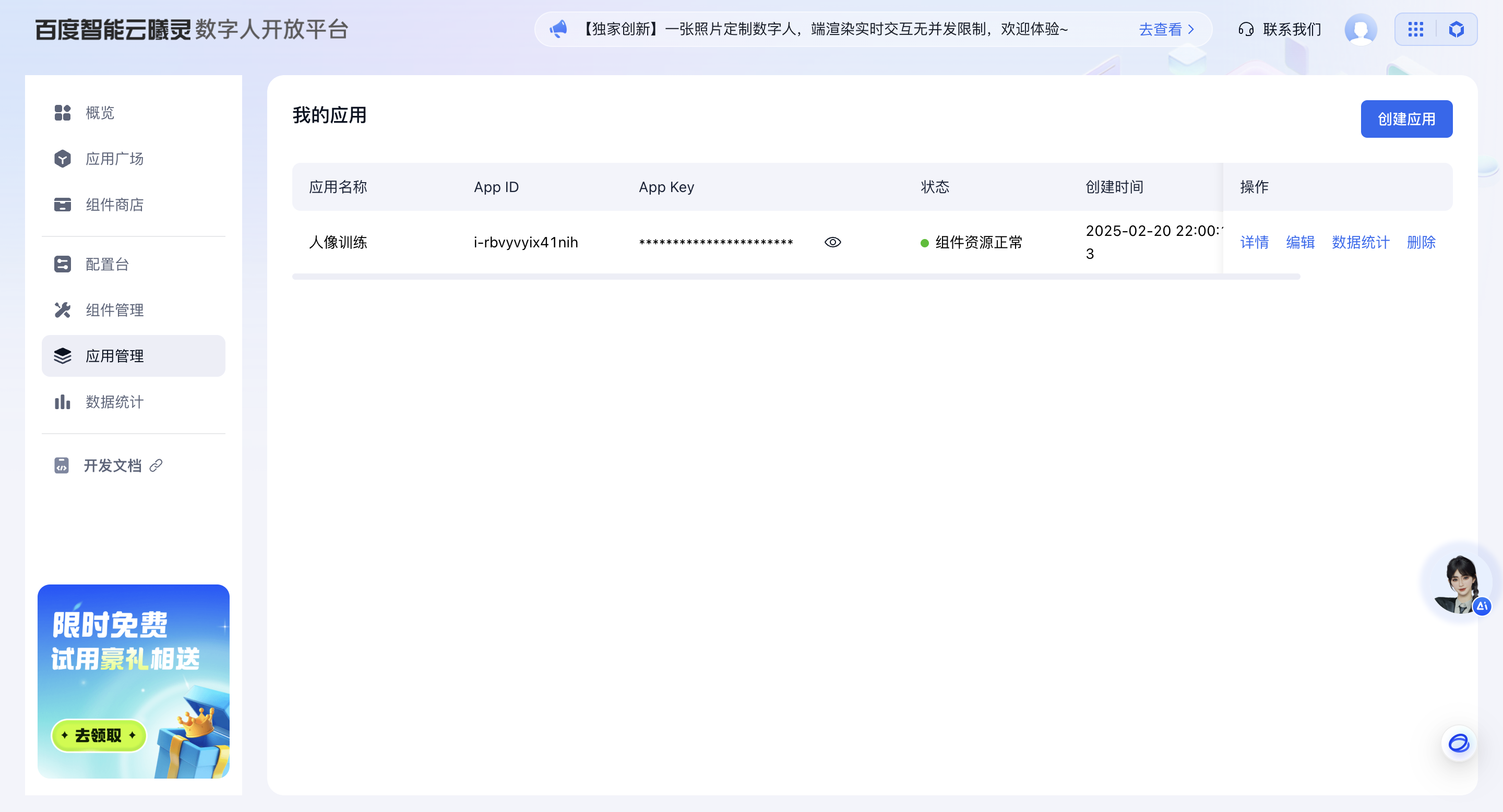The image size is (1503, 812).
Task: Open 概览 in the sidebar
Action: point(134,113)
